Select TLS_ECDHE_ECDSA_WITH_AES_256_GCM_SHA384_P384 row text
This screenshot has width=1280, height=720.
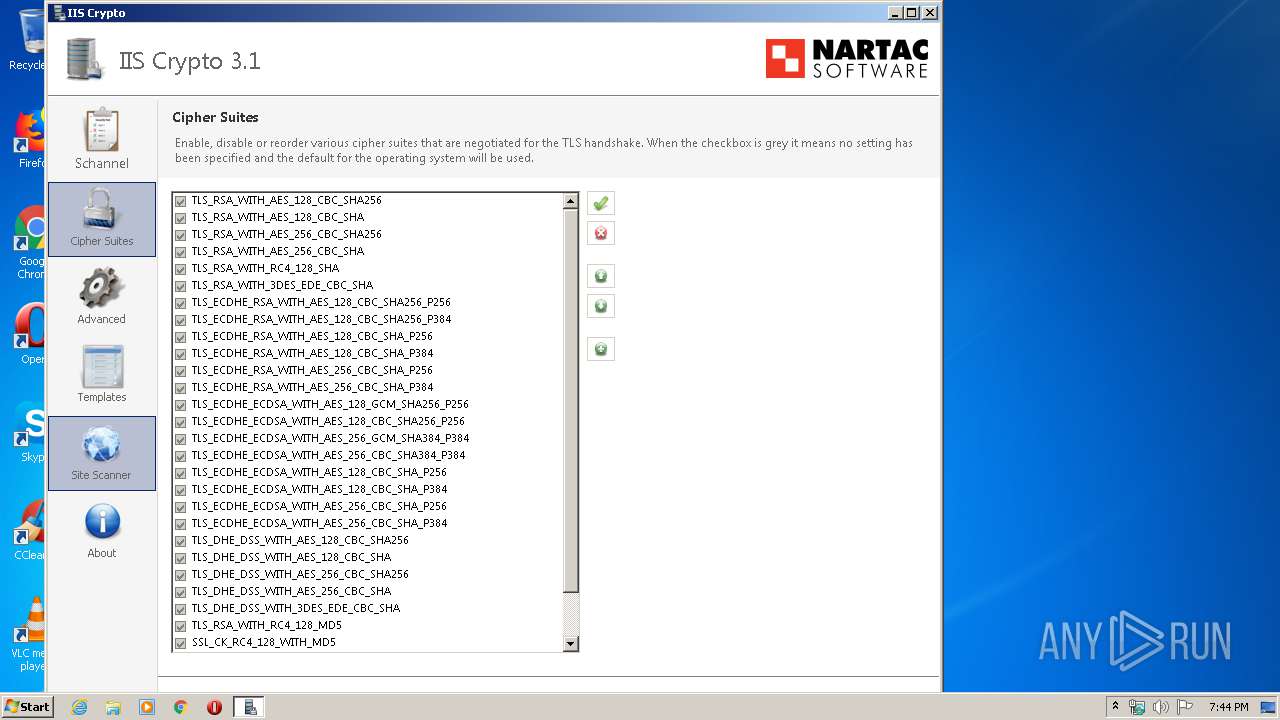pyautogui.click(x=330, y=438)
